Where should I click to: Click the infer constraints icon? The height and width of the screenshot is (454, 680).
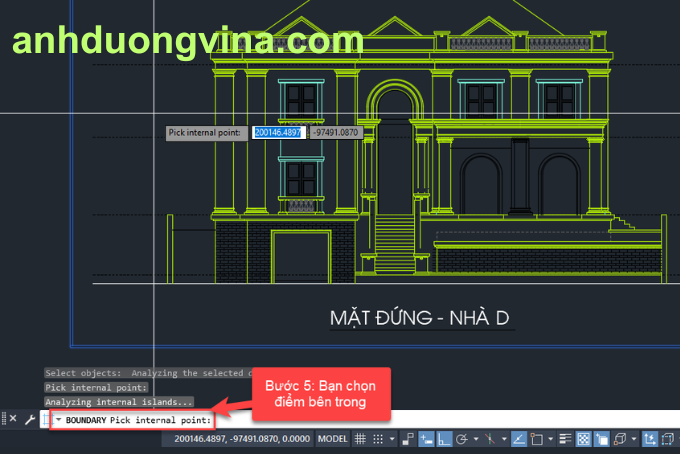(408, 439)
